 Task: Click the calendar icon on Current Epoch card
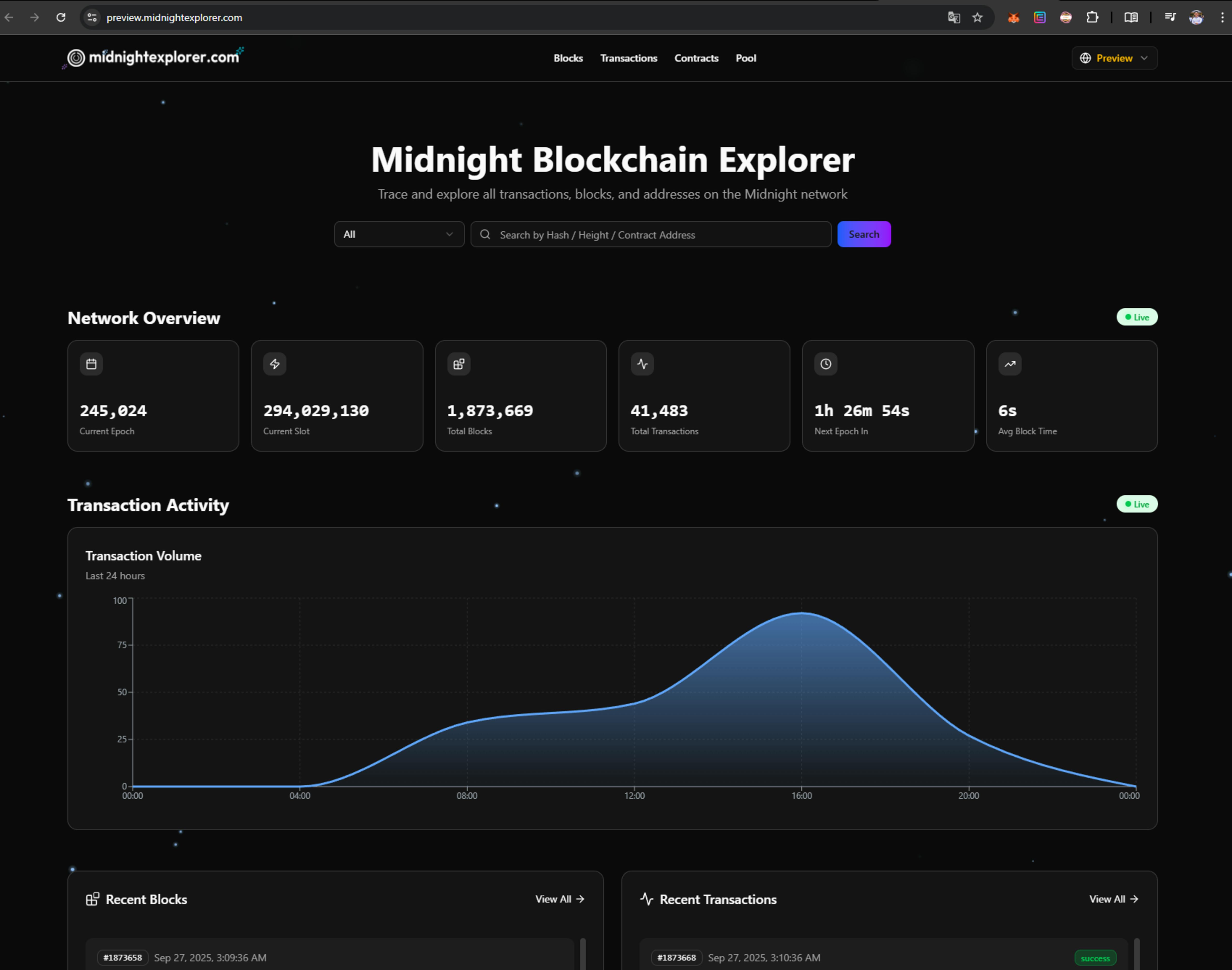pos(91,364)
